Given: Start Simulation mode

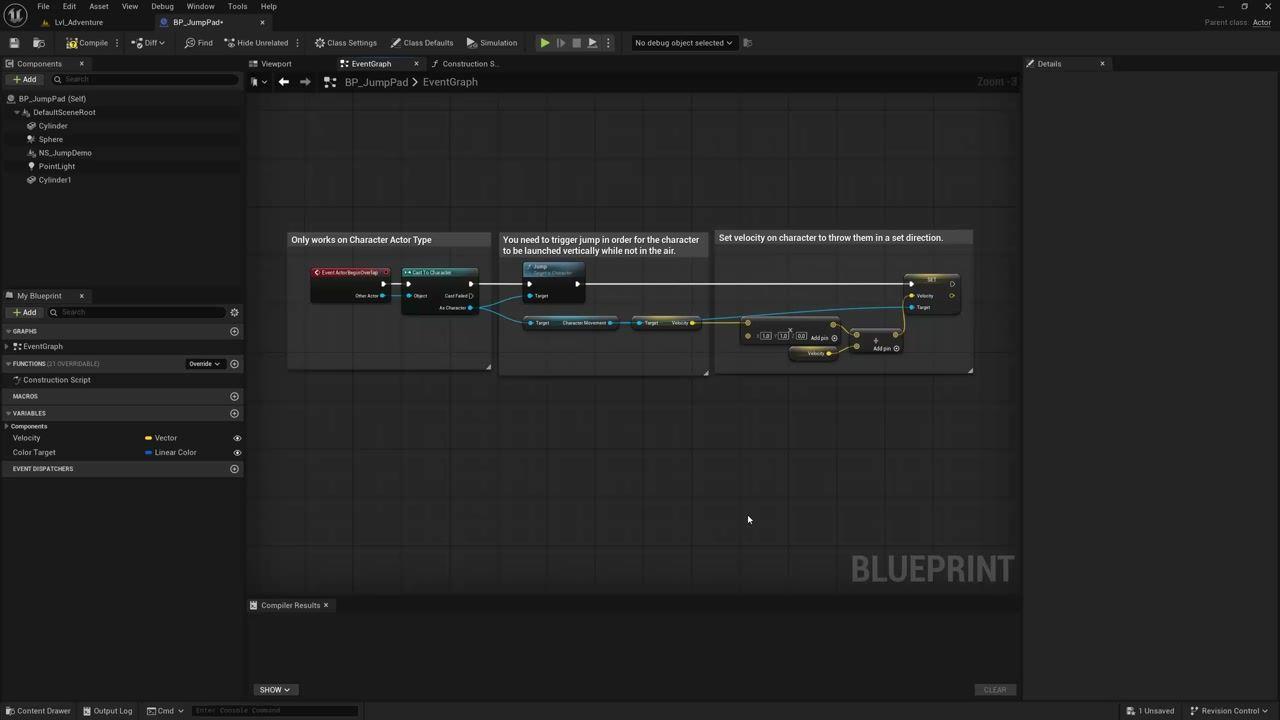Looking at the screenshot, I should pos(492,43).
